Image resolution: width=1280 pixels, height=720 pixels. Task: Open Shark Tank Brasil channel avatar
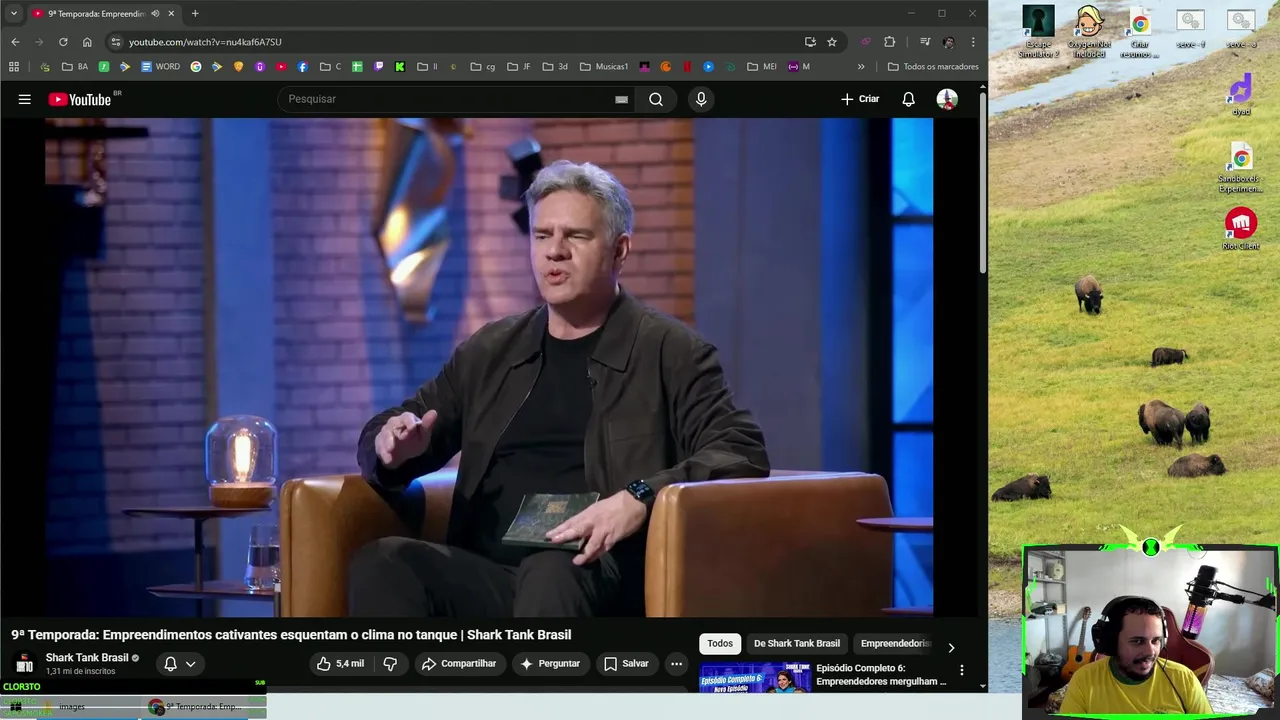[x=24, y=664]
